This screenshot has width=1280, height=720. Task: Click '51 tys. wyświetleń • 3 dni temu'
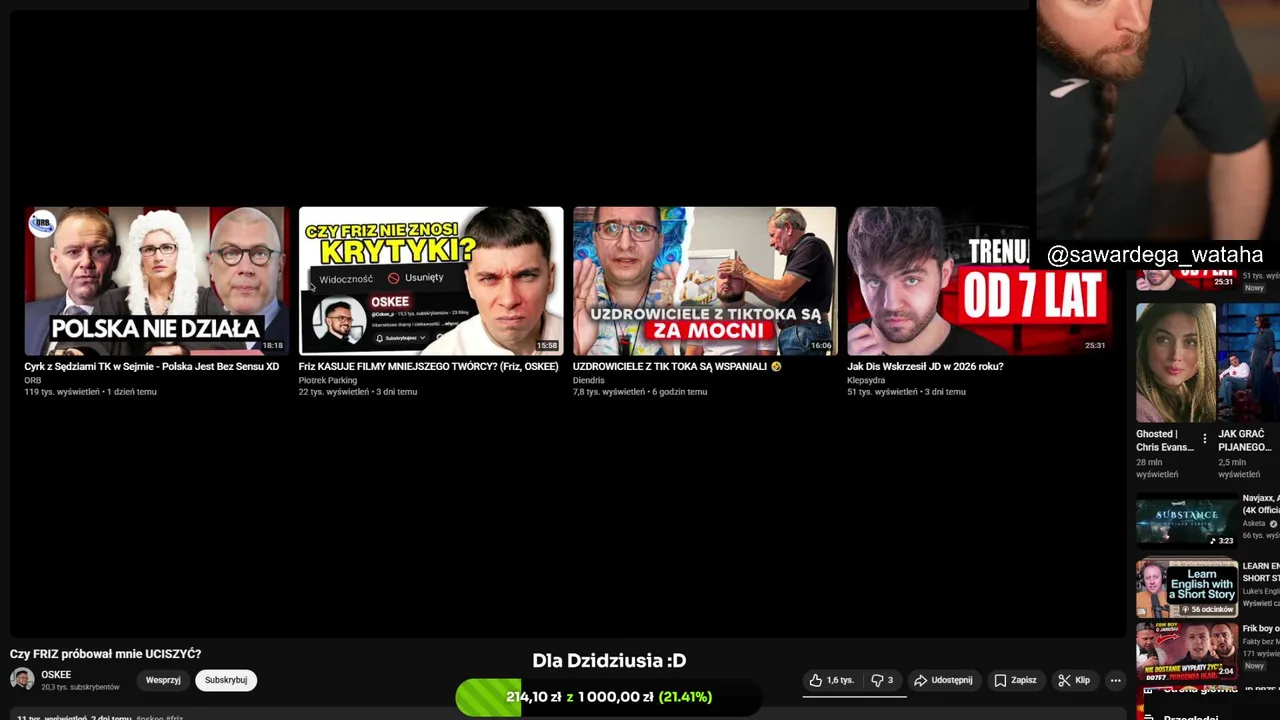pos(906,392)
